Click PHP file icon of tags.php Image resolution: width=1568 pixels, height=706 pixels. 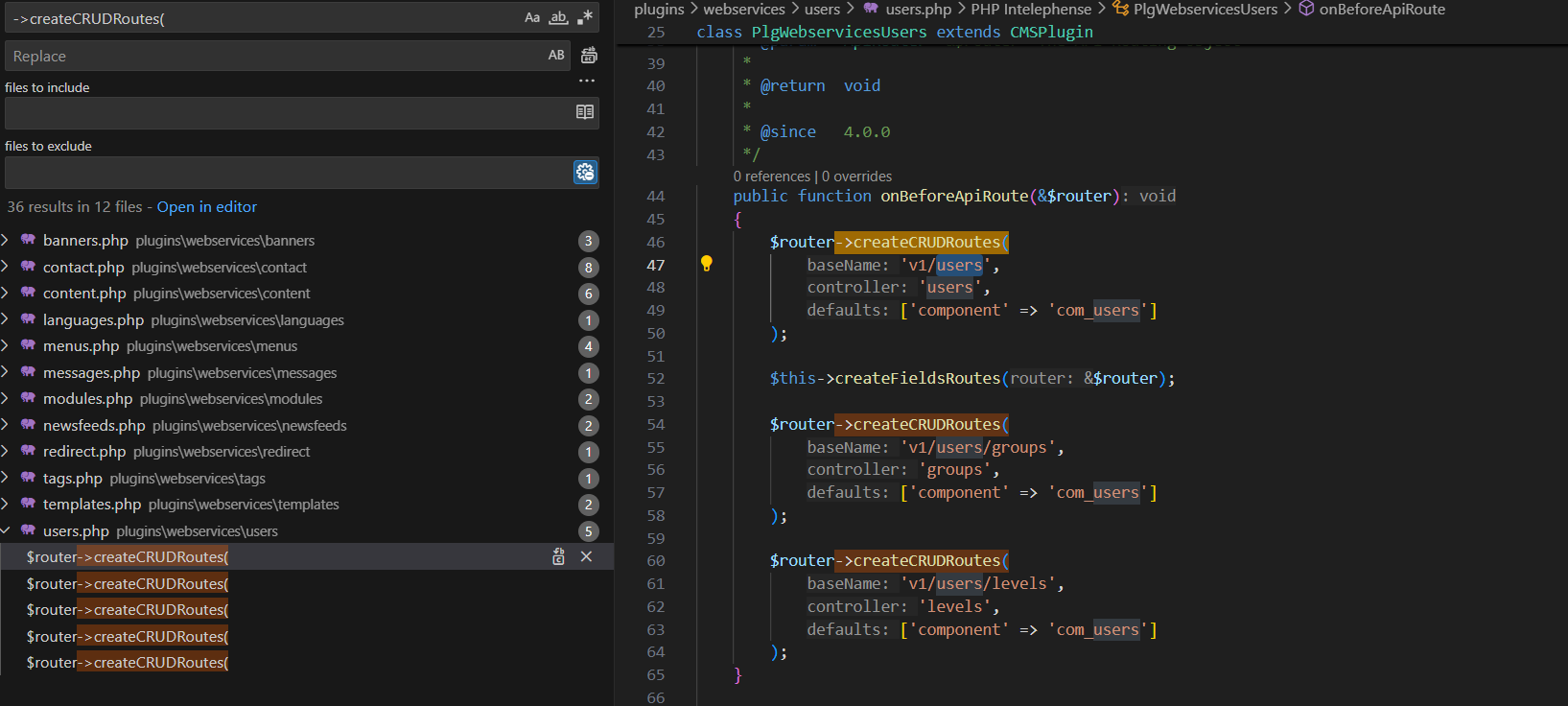28,478
